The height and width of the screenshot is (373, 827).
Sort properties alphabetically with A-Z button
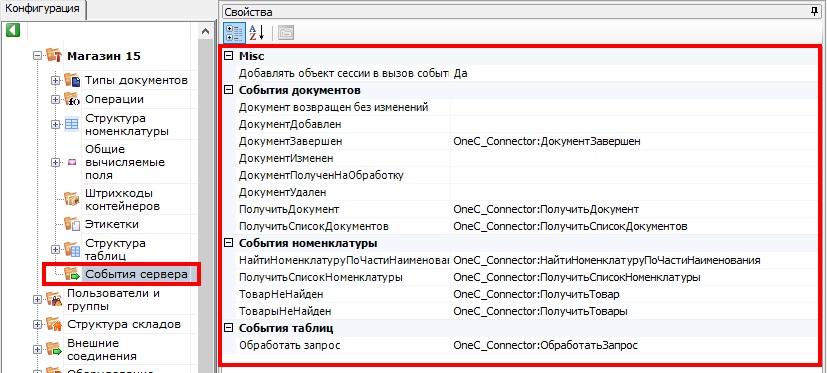coord(257,33)
